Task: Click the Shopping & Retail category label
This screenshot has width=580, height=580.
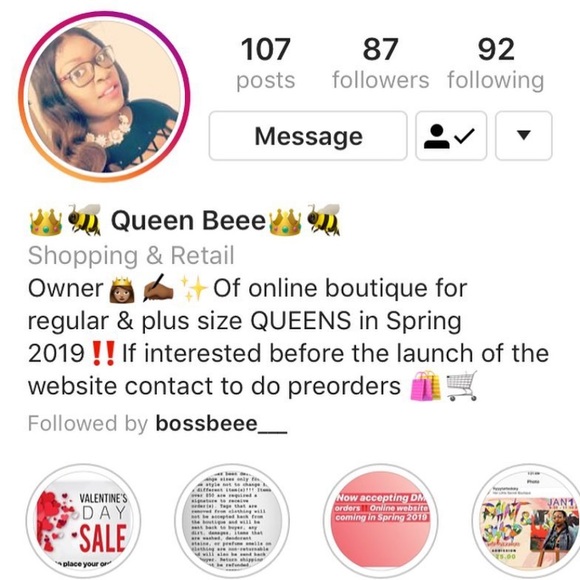Action: pyautogui.click(x=131, y=255)
